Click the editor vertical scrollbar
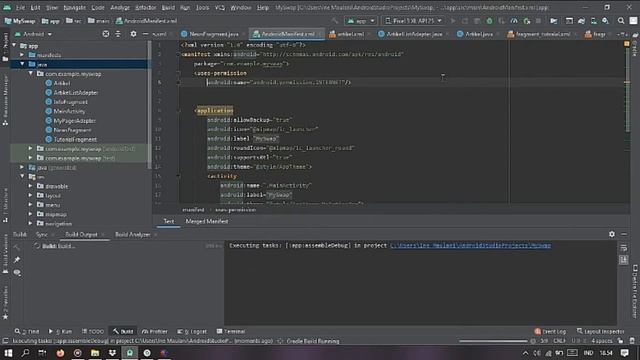 coord(627,89)
